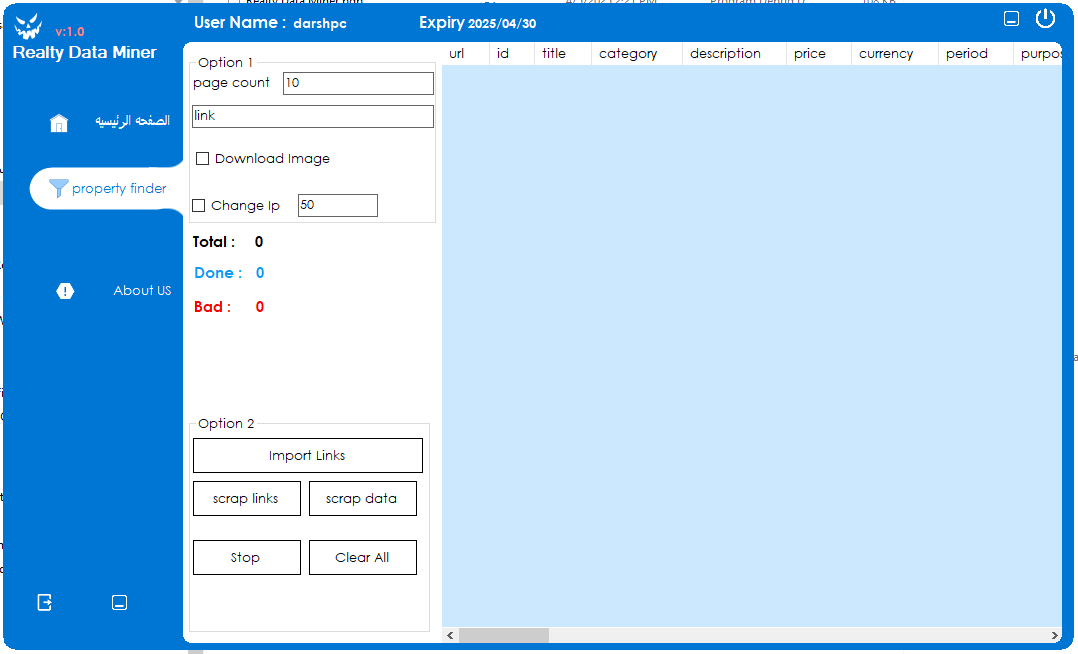Viewport: 1078px width, 654px height.
Task: Open the property finder tab
Action: (x=118, y=188)
